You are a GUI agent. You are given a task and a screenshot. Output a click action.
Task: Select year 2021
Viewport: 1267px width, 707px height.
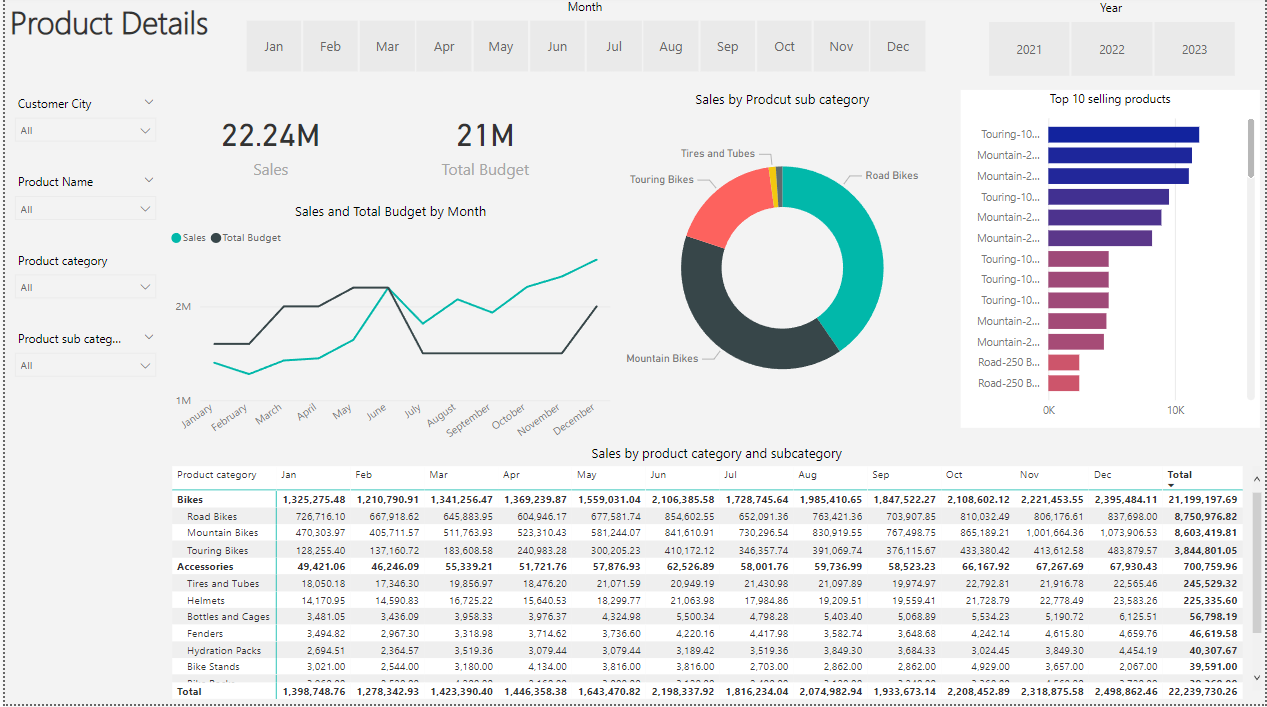(x=1029, y=48)
